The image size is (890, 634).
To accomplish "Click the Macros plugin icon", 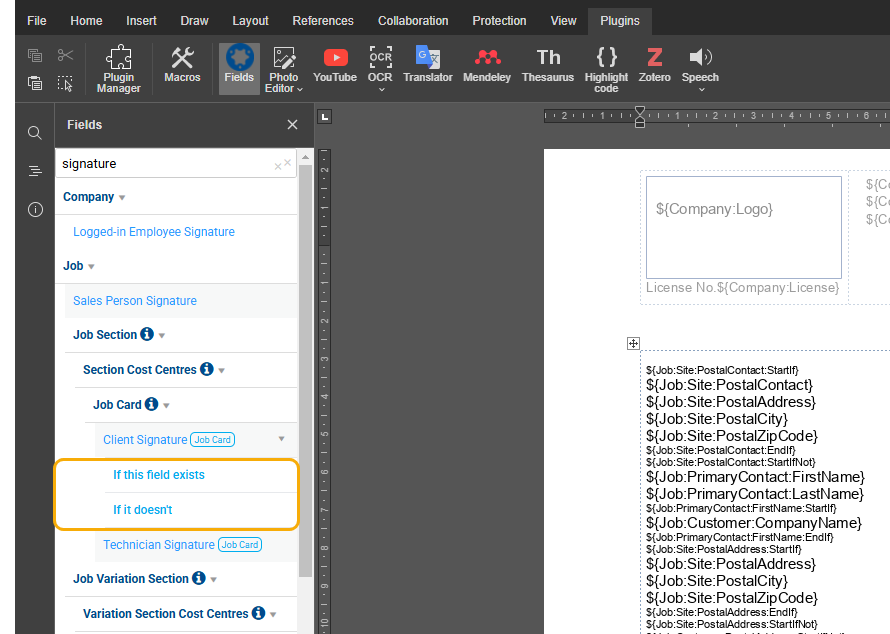I will 182,65.
